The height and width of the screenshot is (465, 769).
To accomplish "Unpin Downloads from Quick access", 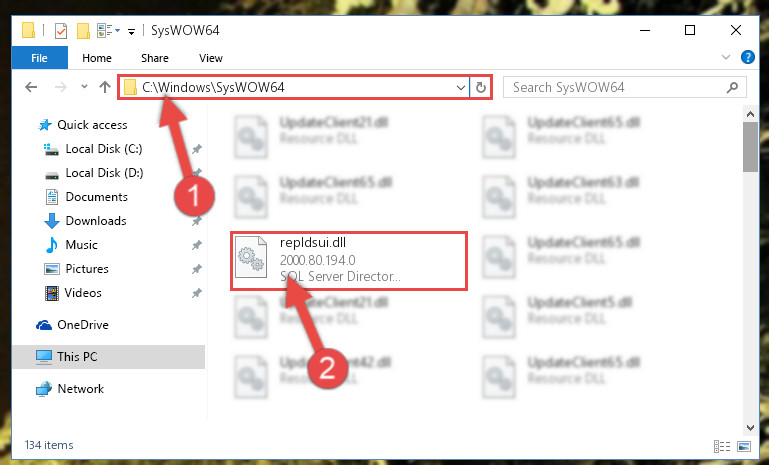I will pos(197,221).
